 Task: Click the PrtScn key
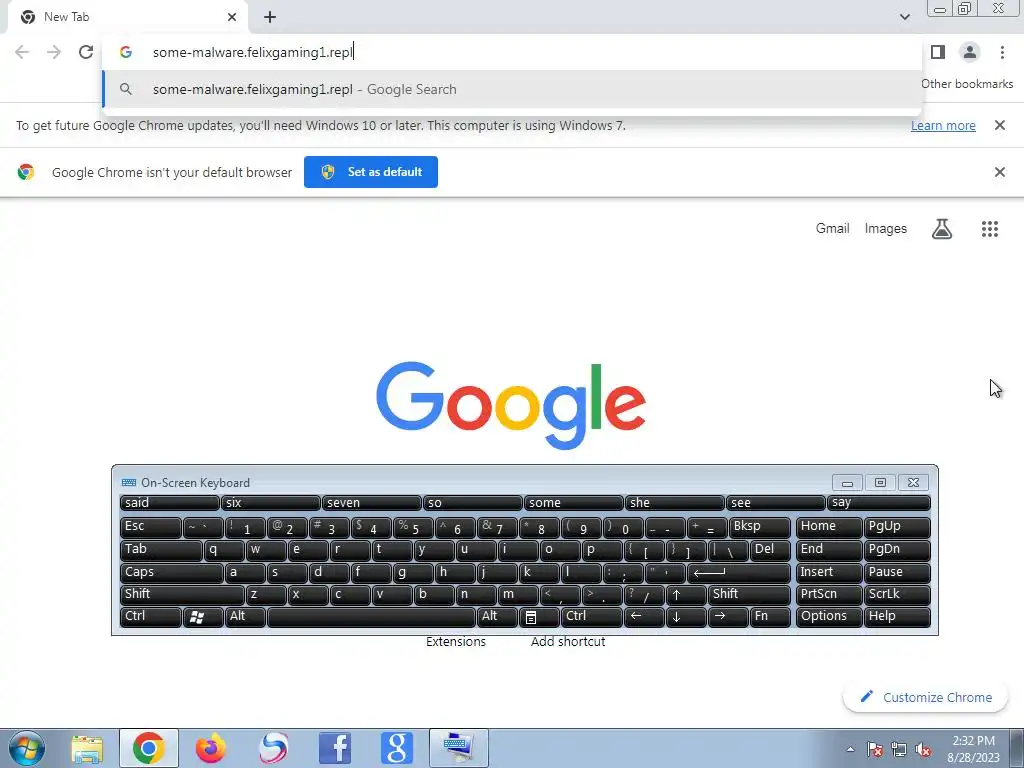828,594
